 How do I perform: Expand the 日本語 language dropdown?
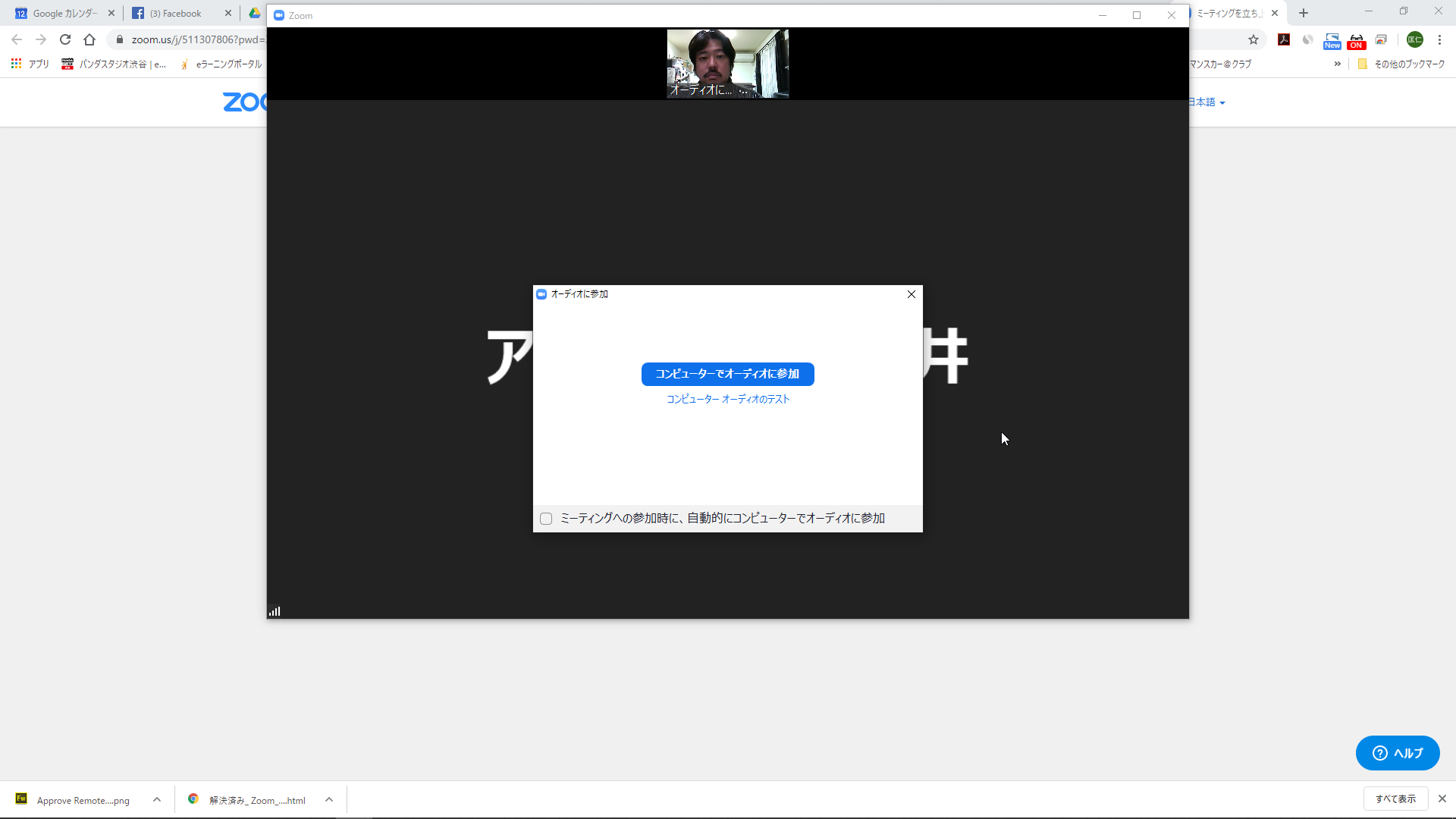1207,102
